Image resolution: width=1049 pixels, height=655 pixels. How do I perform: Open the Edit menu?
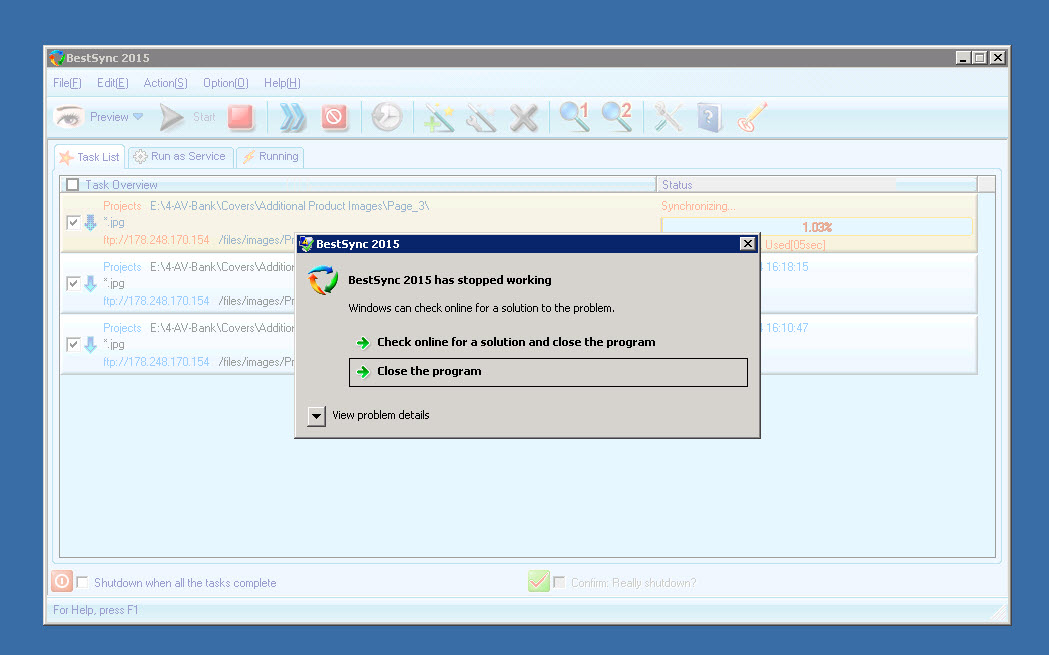[112, 83]
